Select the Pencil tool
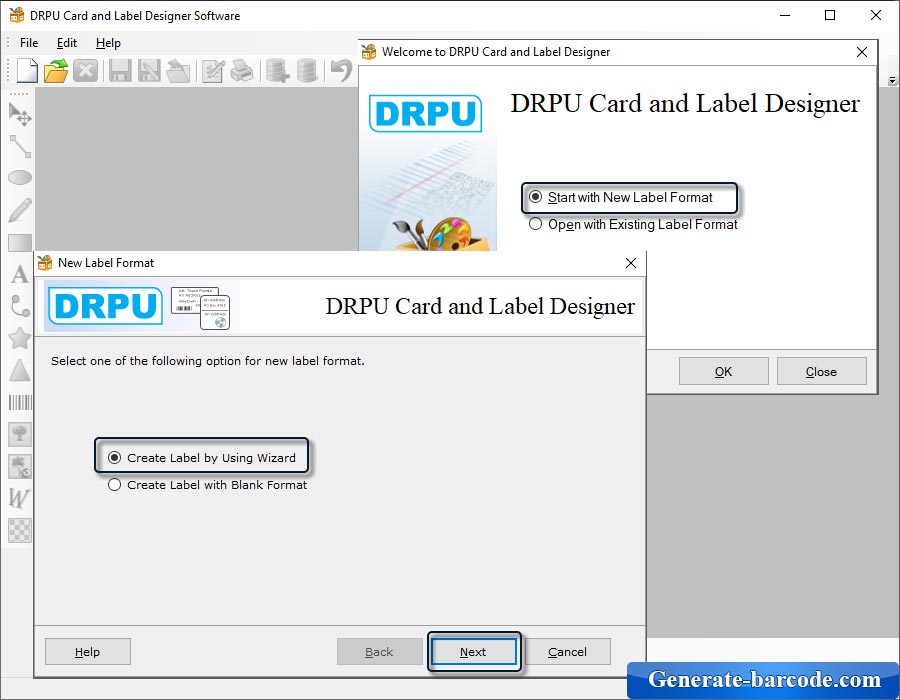900x700 pixels. [x=20, y=210]
